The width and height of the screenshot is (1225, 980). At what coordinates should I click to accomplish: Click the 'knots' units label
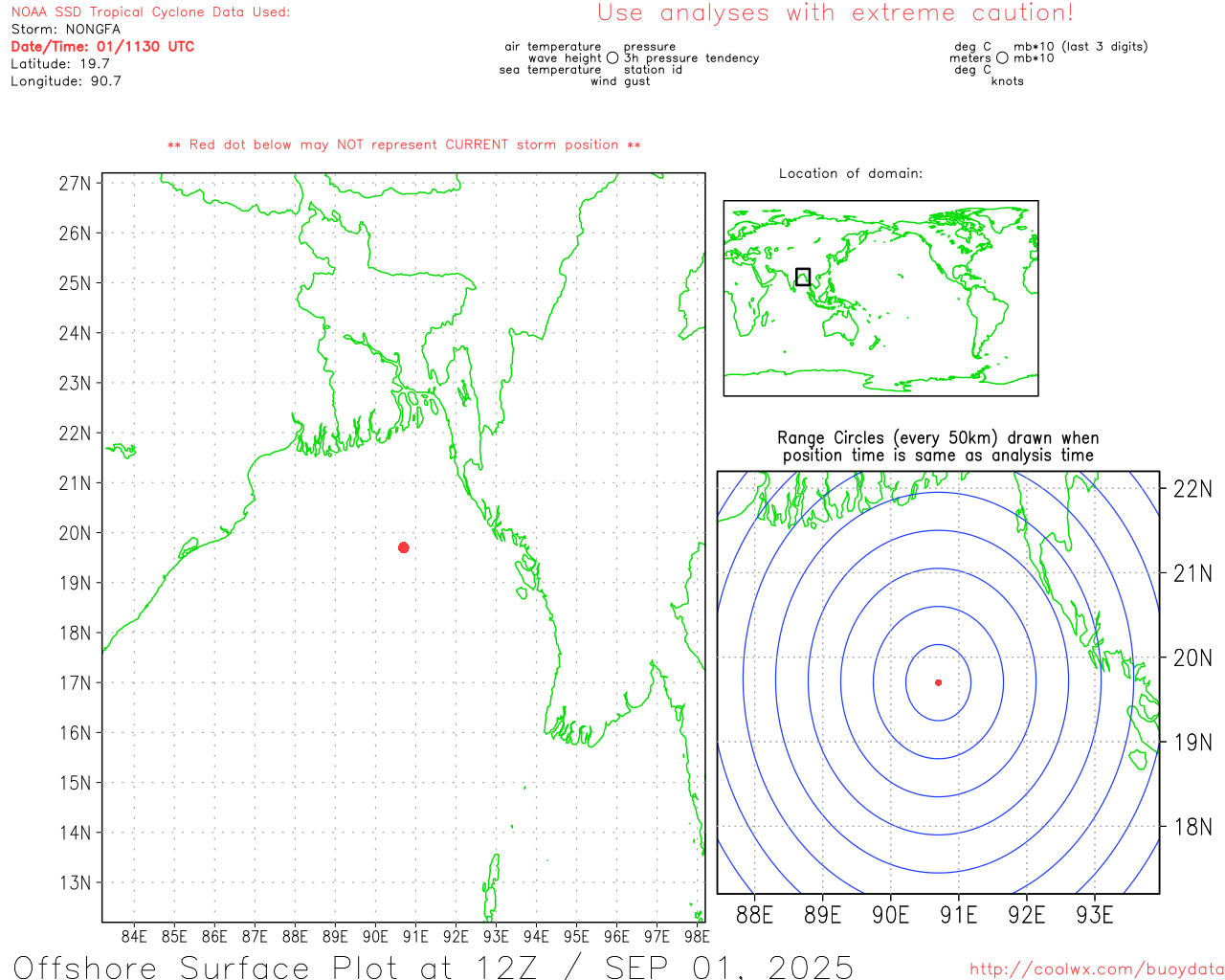(x=1008, y=81)
